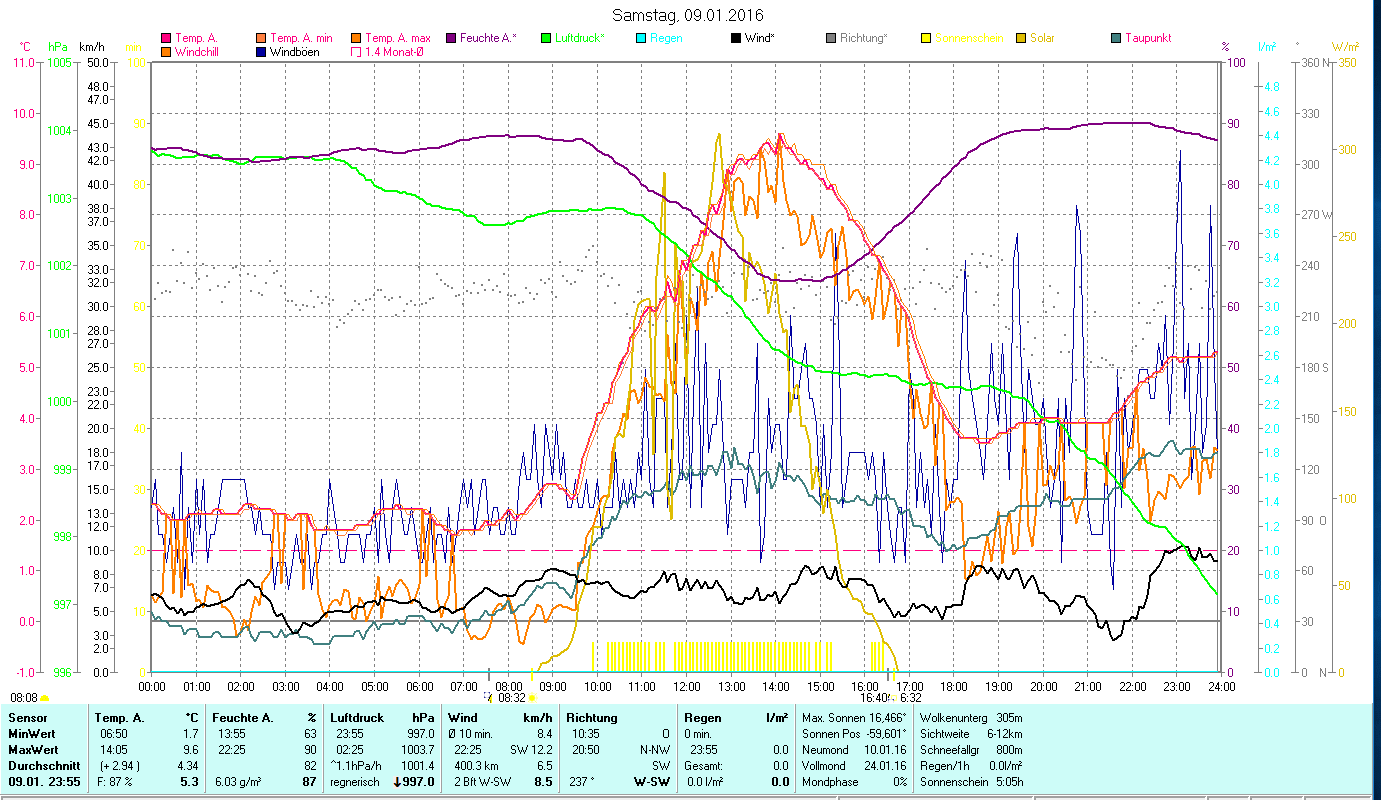Click the dark blue Windböen legend square
This screenshot has height=800, width=1381.
coord(261,52)
